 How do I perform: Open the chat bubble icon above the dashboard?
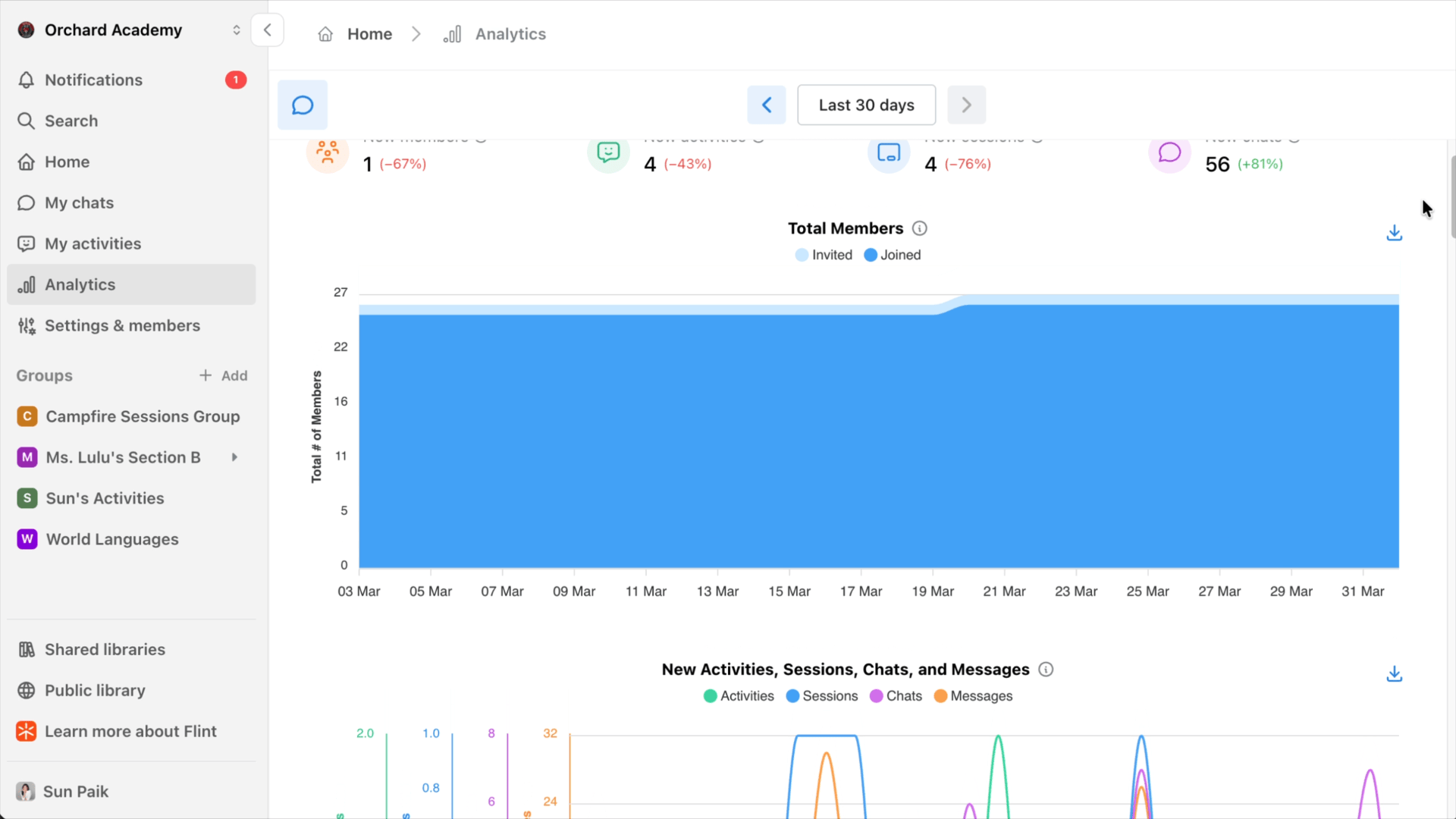pos(302,105)
